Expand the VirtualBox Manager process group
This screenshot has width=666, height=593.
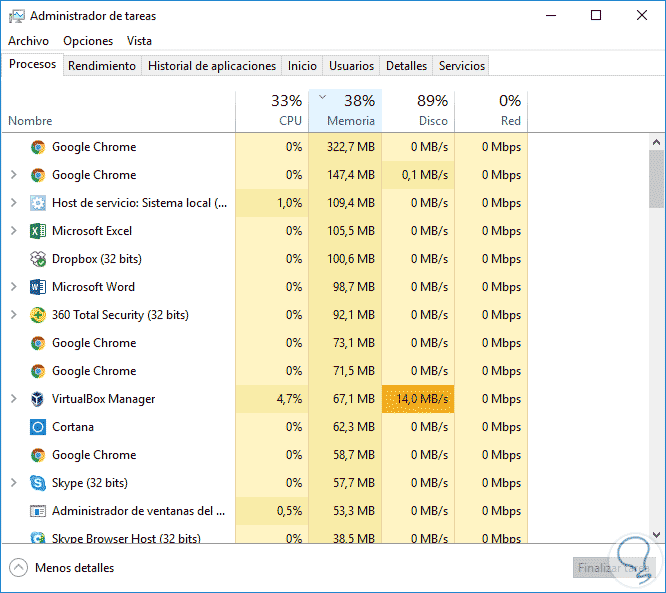pyautogui.click(x=13, y=399)
